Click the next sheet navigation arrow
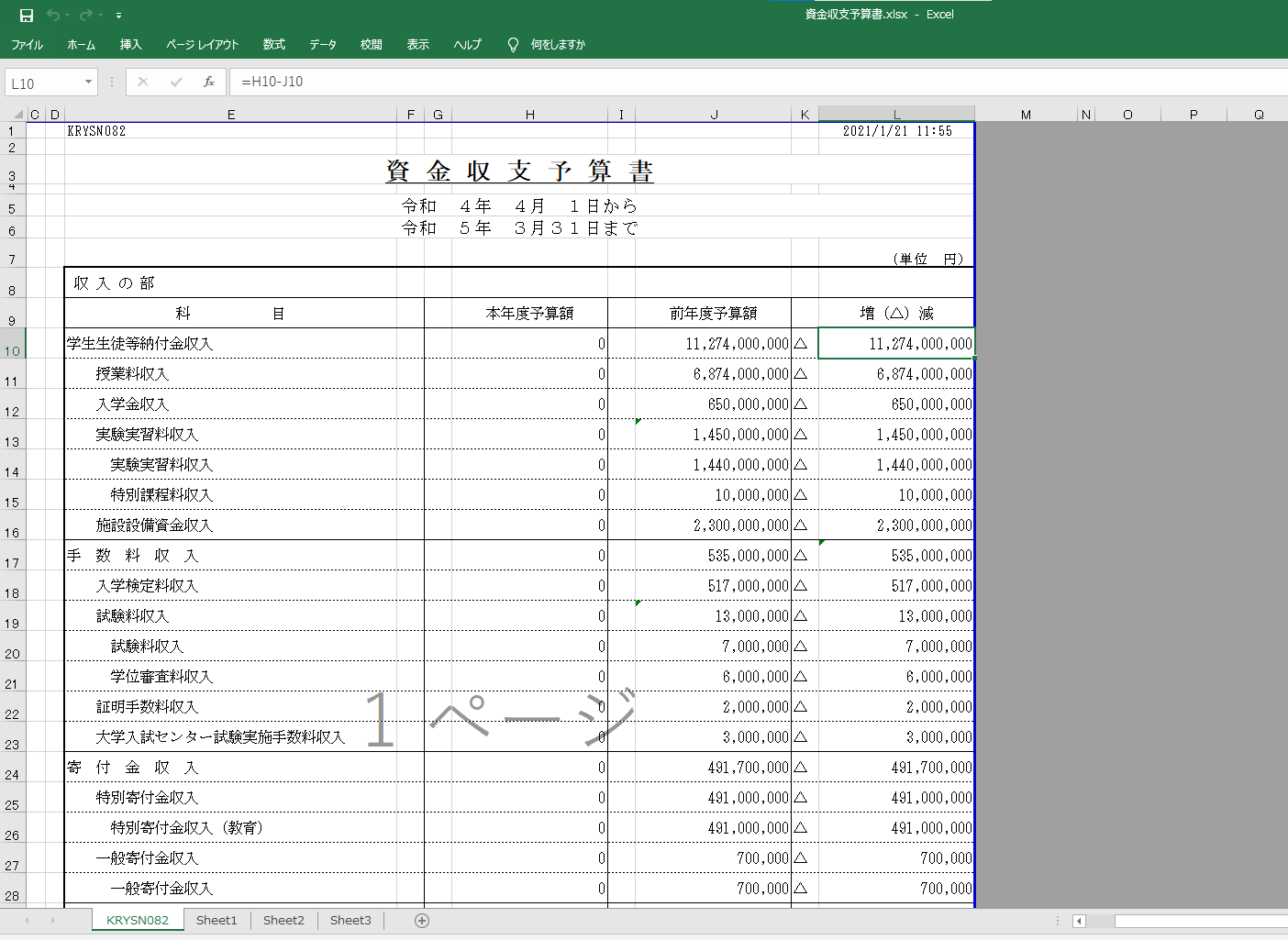The width and height of the screenshot is (1288, 940). (52, 920)
